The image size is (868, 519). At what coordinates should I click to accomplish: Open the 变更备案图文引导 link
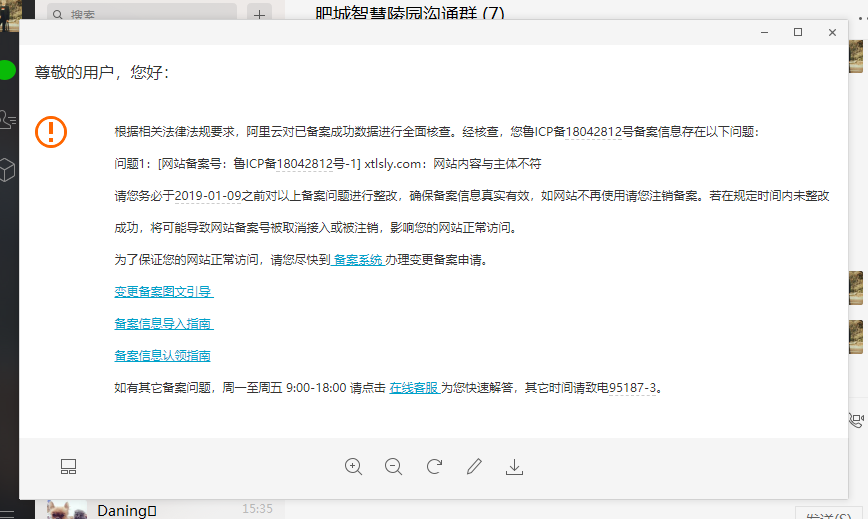coord(163,292)
